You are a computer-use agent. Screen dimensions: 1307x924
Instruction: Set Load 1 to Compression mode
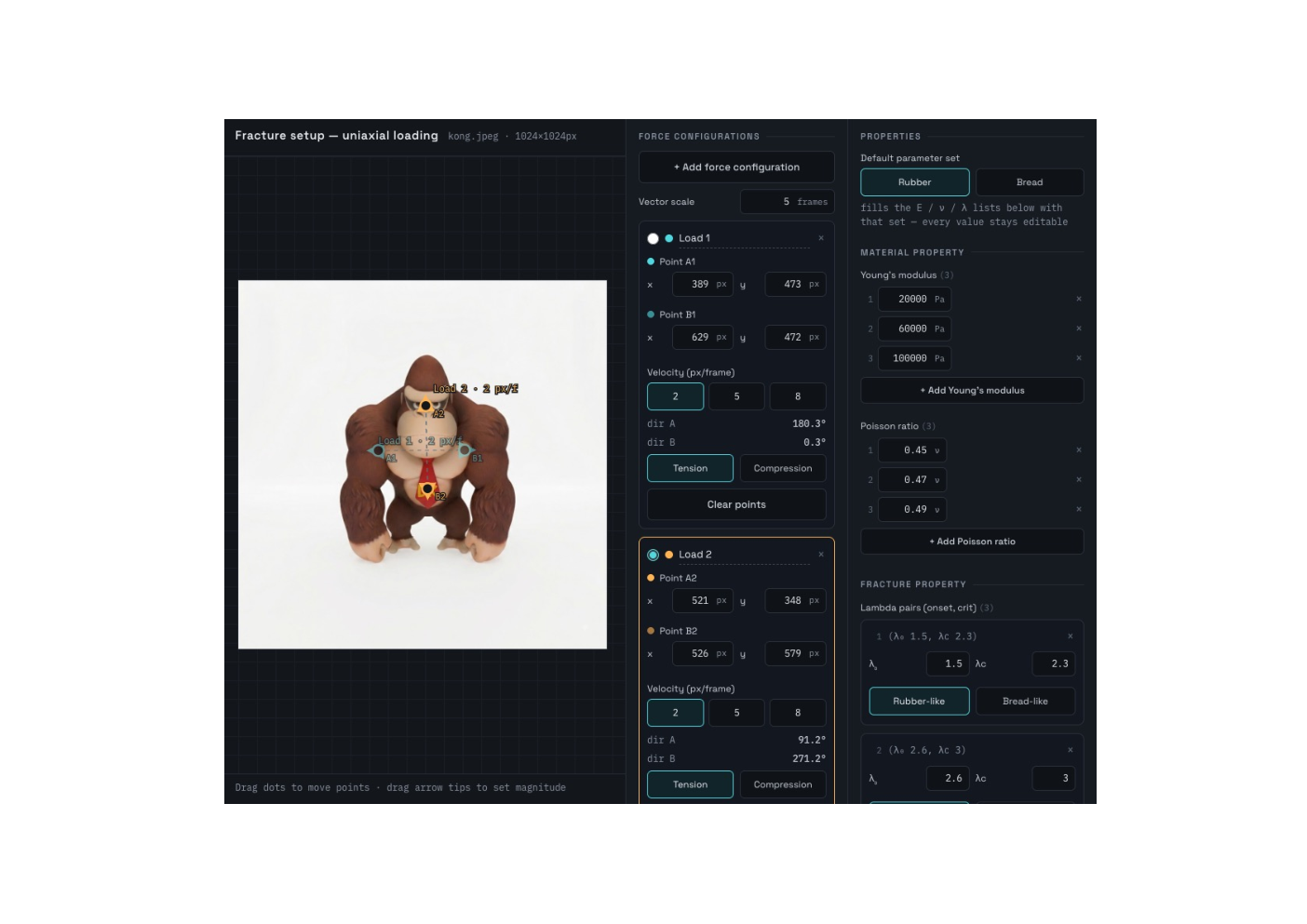(783, 468)
